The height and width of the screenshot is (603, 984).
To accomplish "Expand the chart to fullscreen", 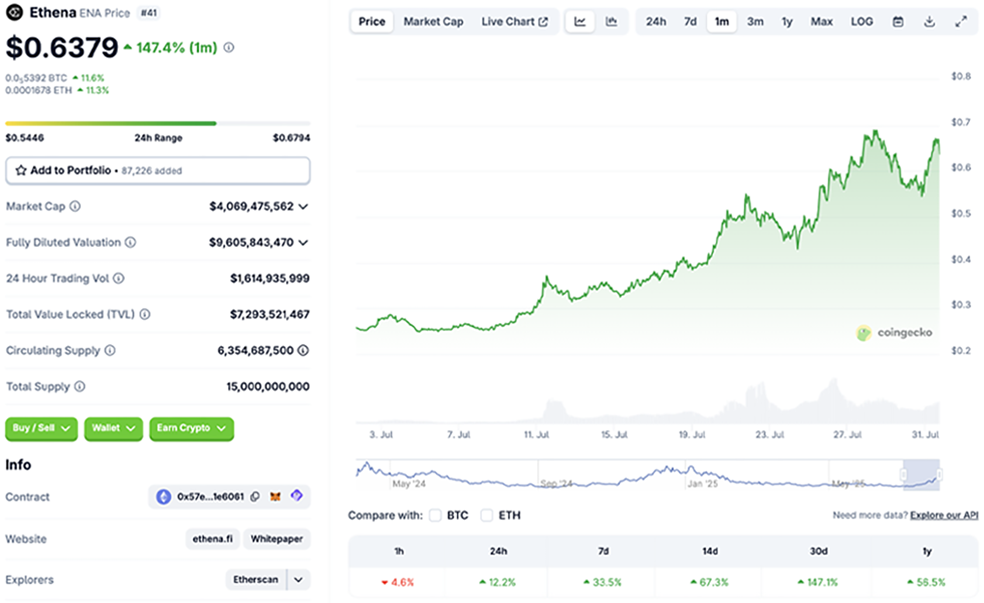I will pos(961,22).
